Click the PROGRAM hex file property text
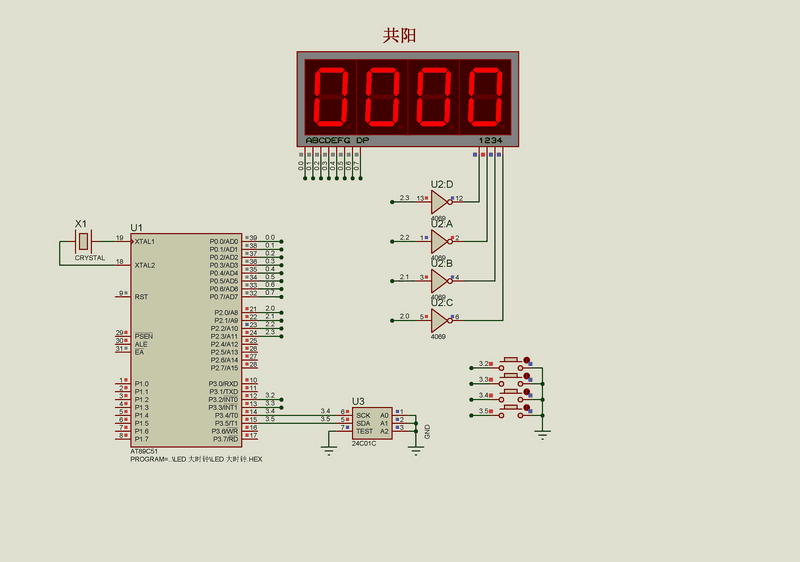Viewport: 800px width, 562px height. [196, 459]
